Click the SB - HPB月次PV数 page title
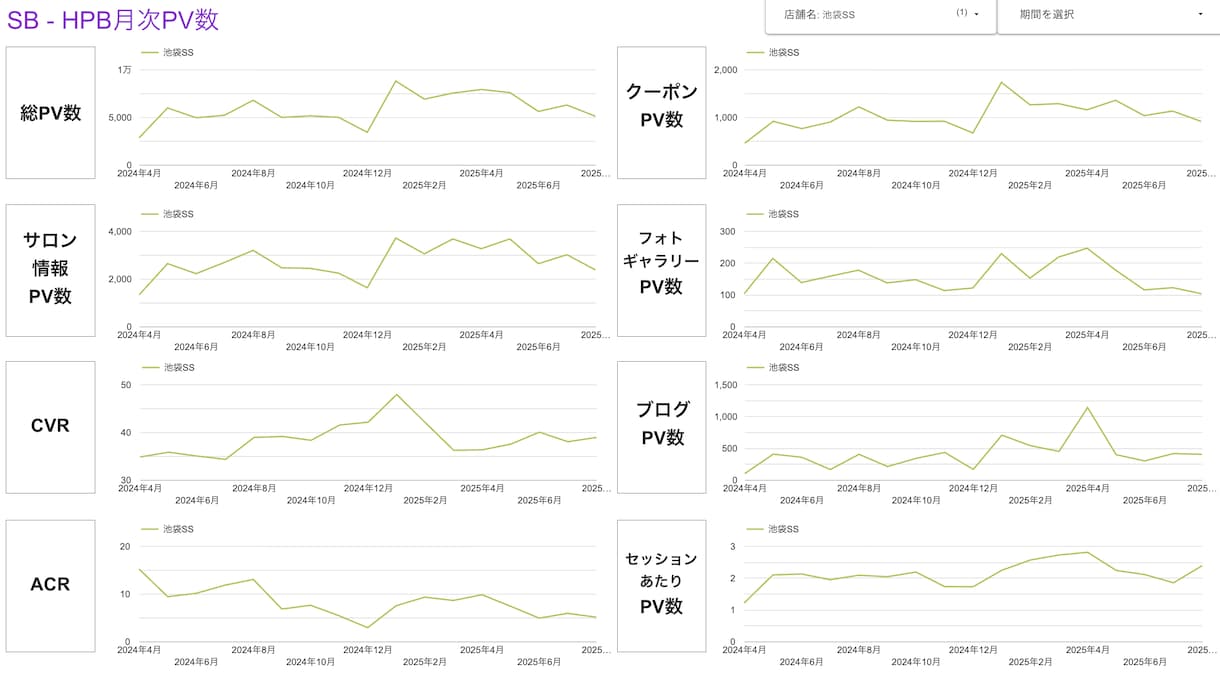 [x=113, y=19]
